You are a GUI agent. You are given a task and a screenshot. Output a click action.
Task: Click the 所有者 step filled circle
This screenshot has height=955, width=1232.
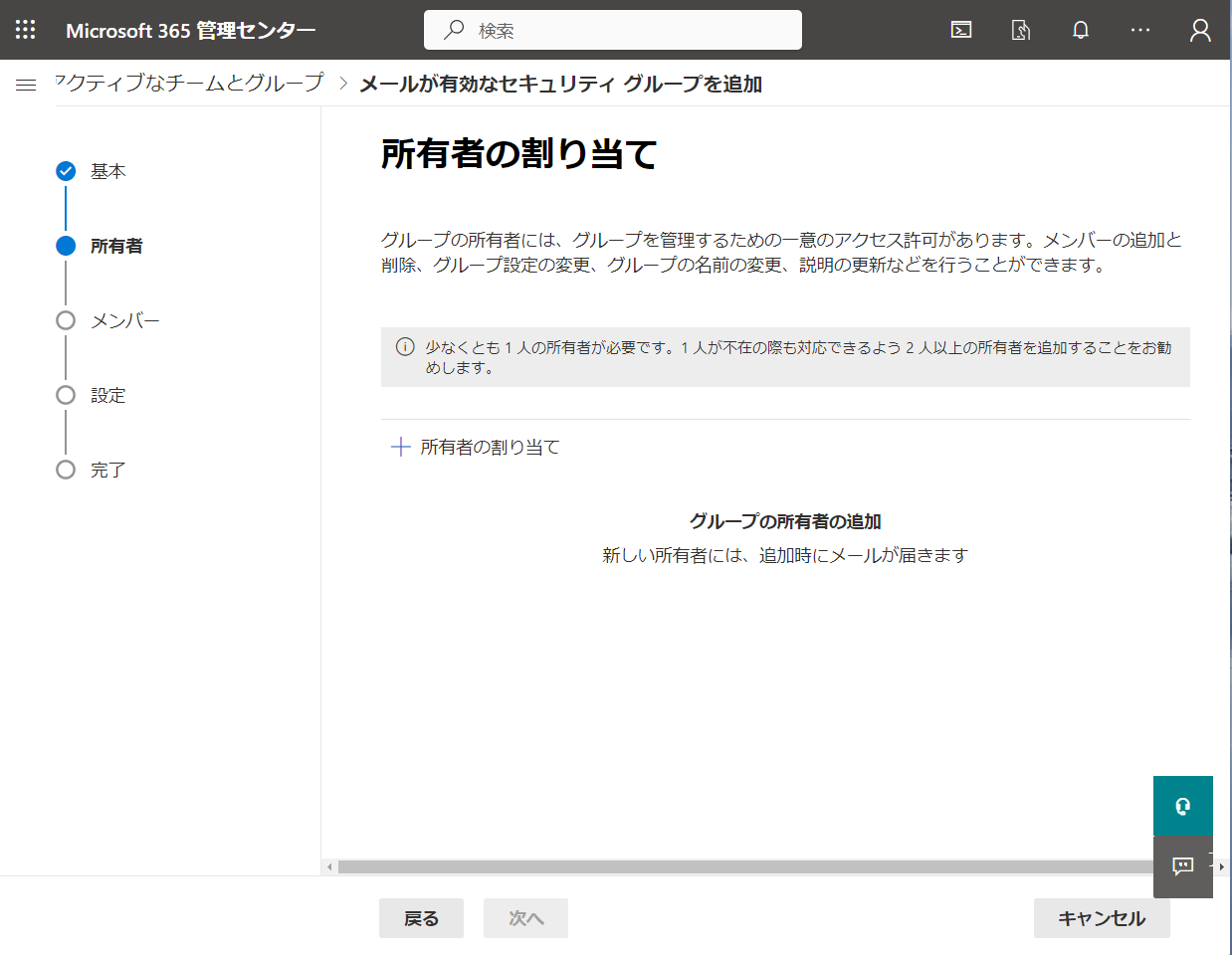pyautogui.click(x=66, y=246)
